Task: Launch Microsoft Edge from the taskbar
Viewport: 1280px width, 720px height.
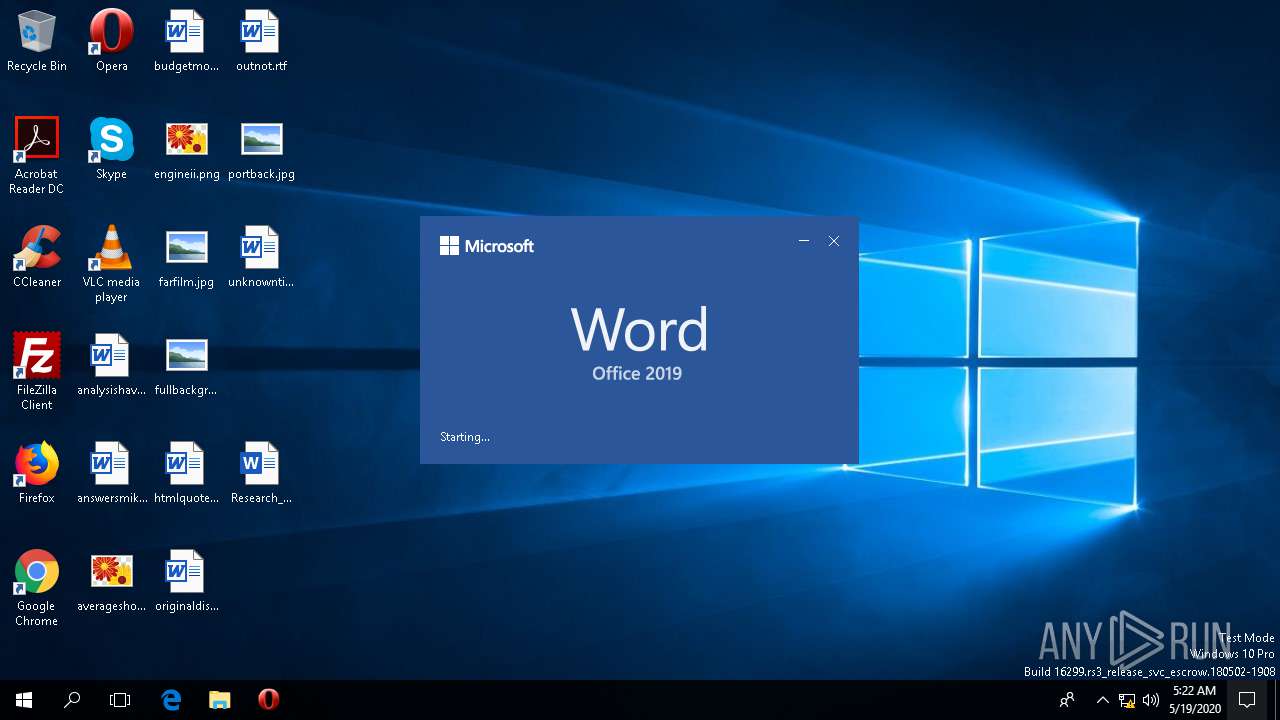Action: click(171, 700)
